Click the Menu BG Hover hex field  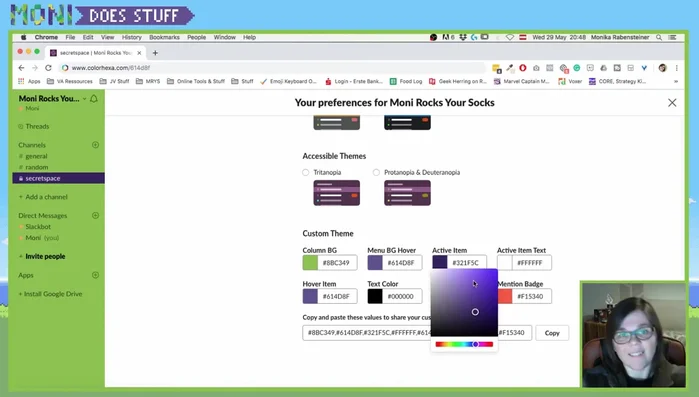coord(402,262)
